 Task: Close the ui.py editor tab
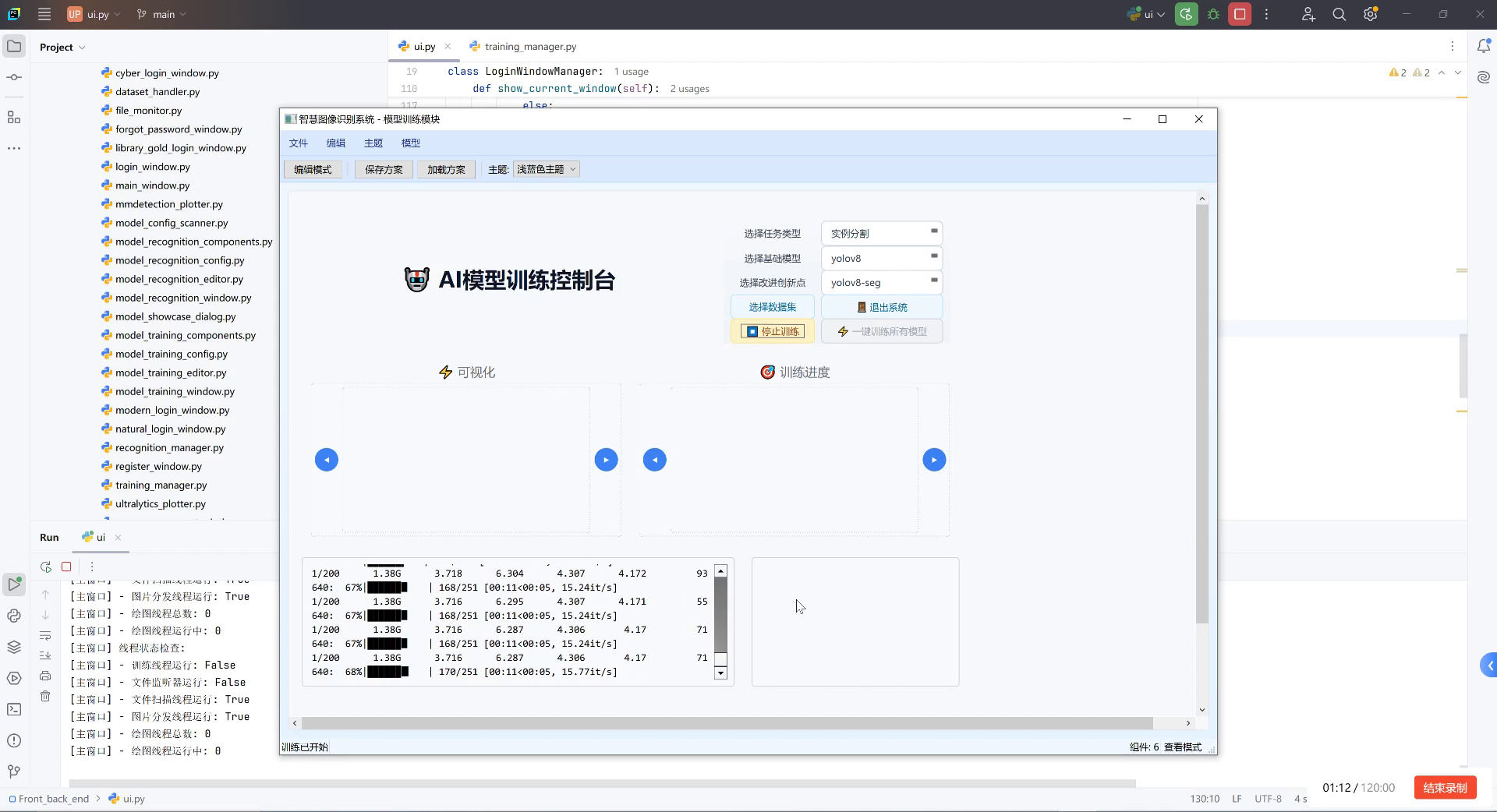click(x=448, y=47)
